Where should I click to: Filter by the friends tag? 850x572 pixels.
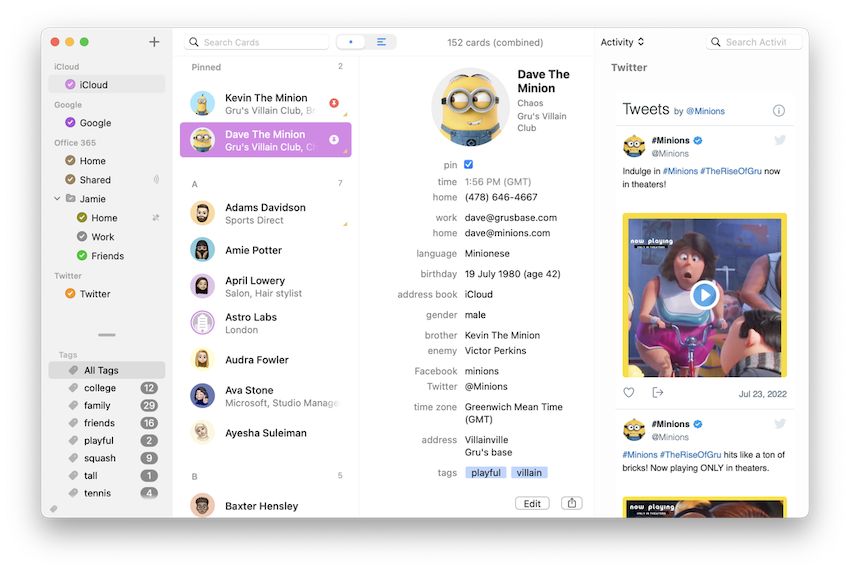[x=107, y=422]
